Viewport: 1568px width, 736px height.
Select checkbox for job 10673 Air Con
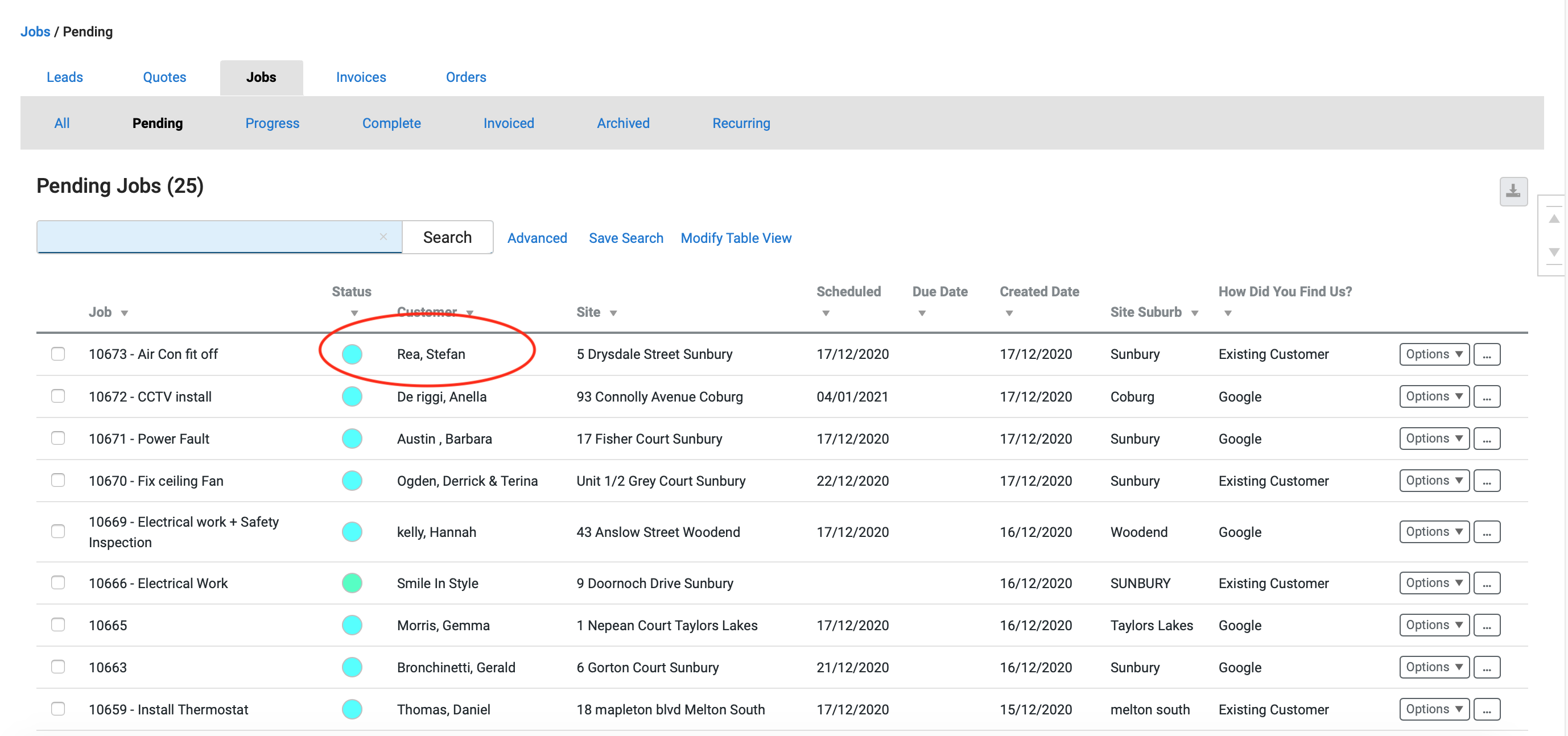[58, 354]
